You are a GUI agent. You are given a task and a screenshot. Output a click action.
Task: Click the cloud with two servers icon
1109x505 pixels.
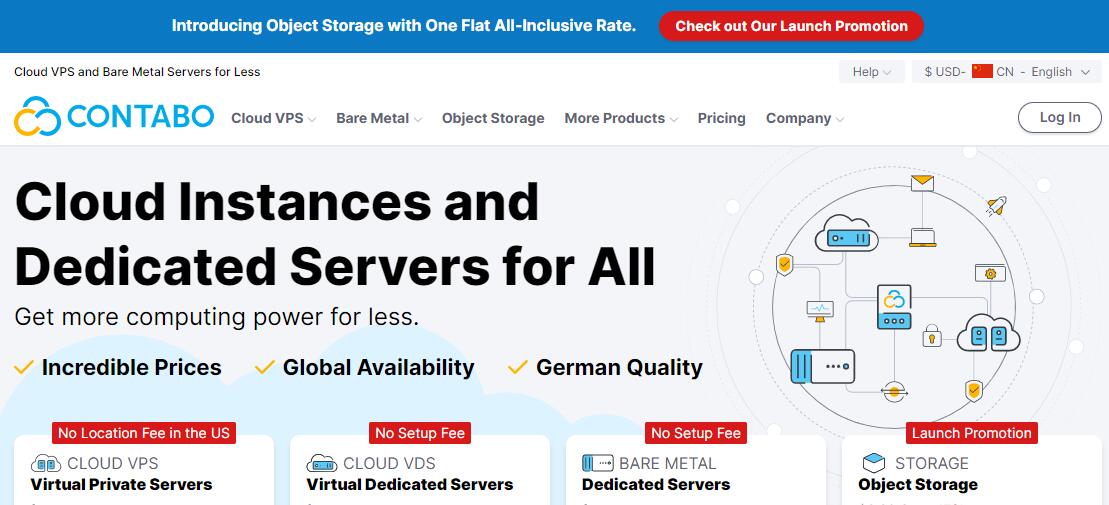[988, 332]
